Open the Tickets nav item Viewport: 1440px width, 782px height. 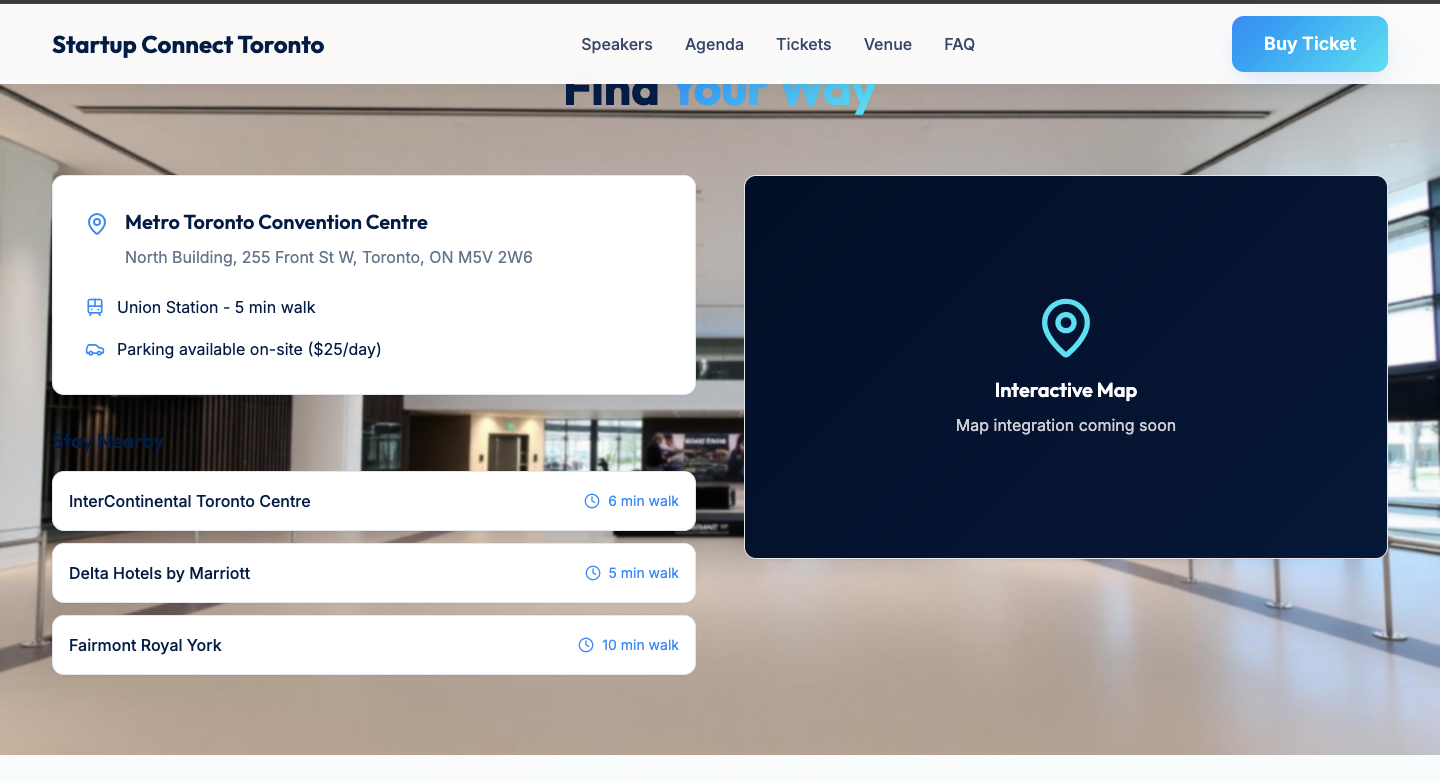pos(803,44)
